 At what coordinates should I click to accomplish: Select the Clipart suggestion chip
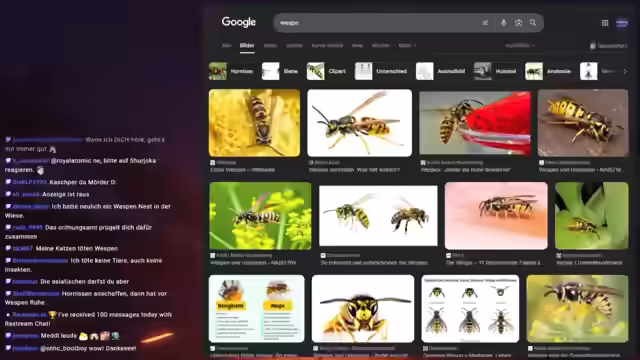[327, 71]
